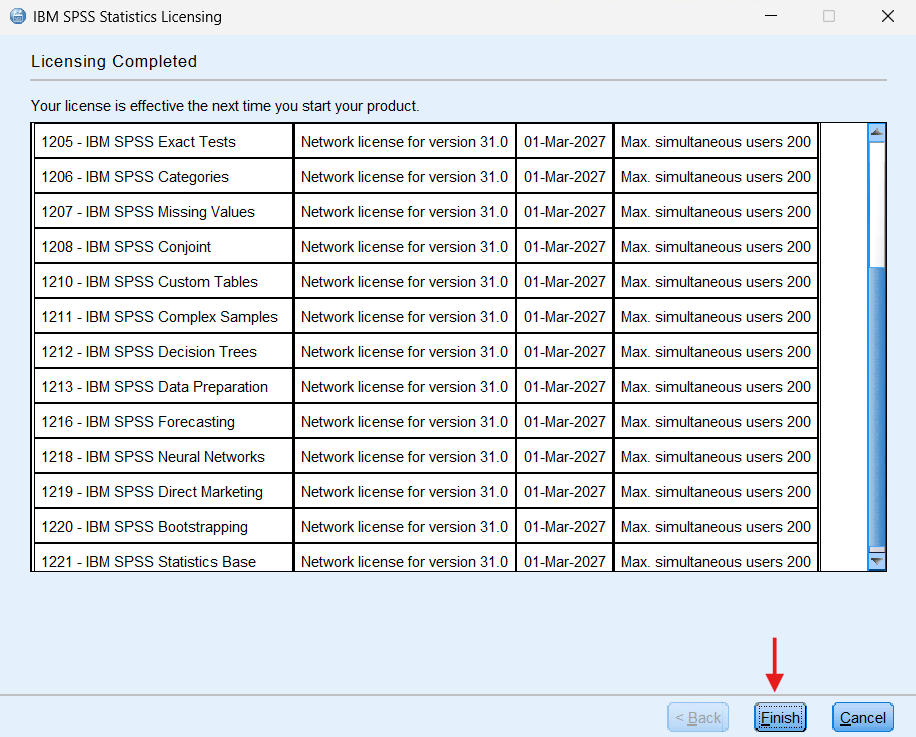Click network license cell in Conjoint row
Viewport: 916px width, 737px height.
click(405, 246)
